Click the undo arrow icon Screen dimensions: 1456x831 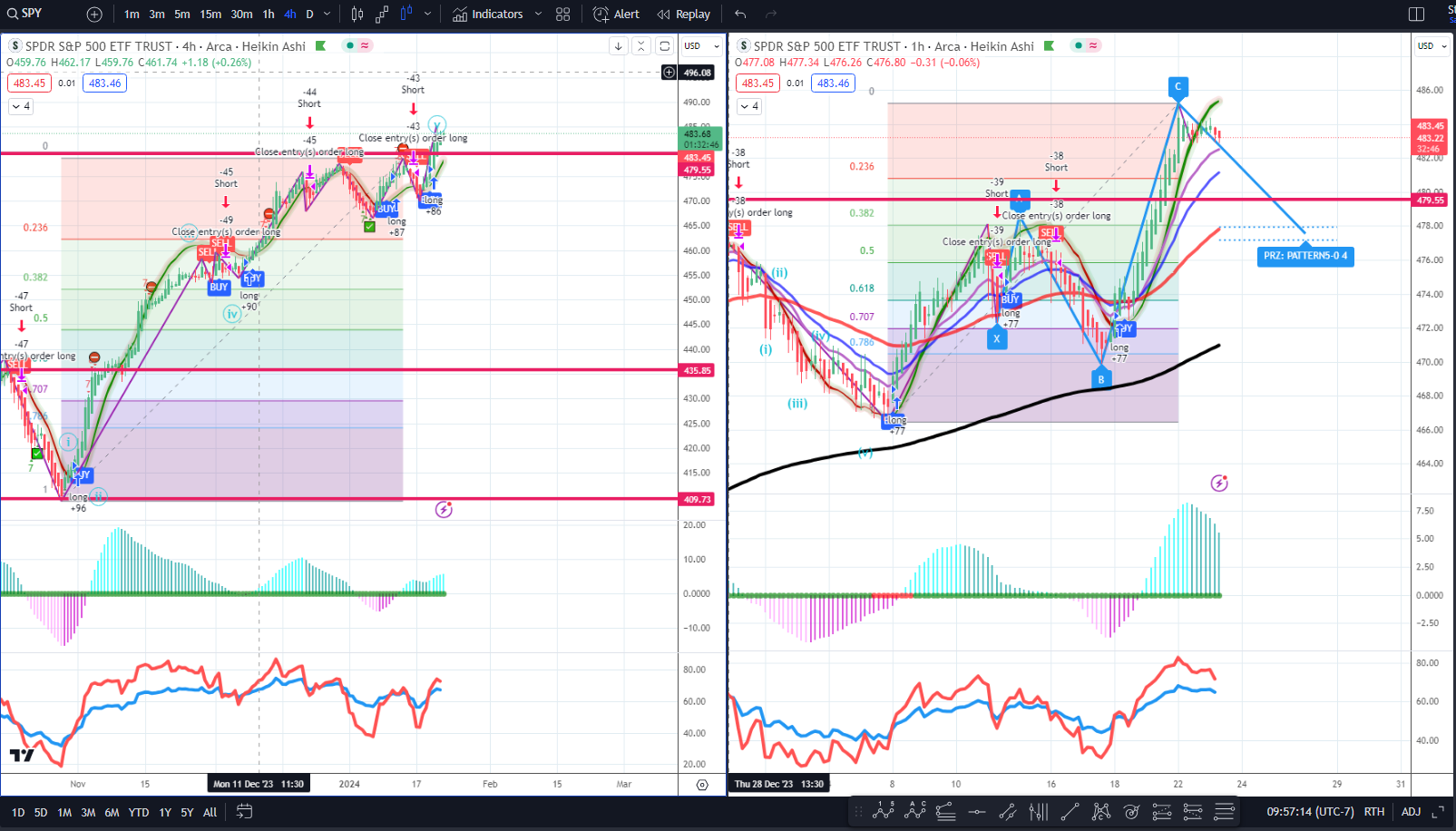(740, 15)
